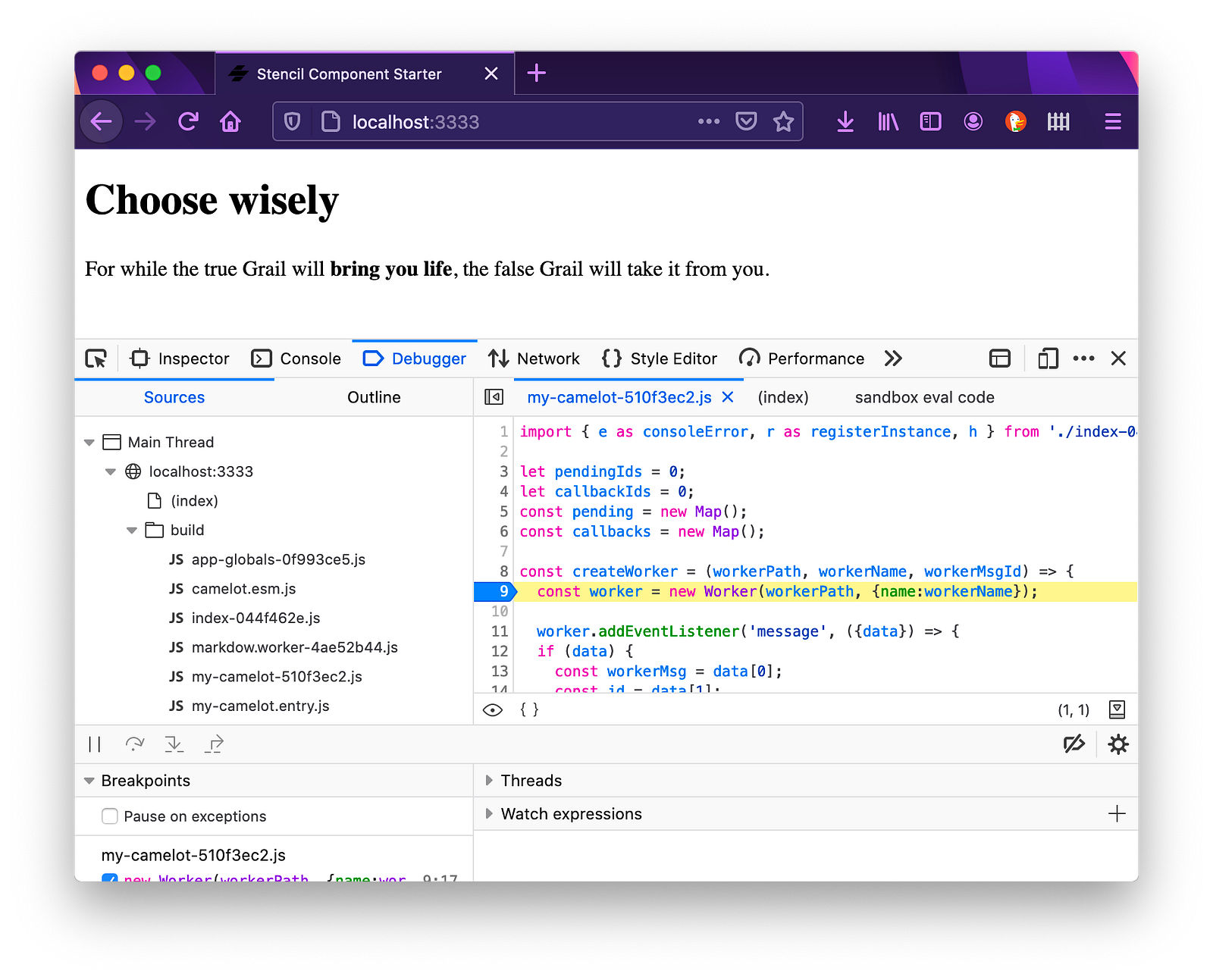Show more DevTools tools via double chevron
The image size is (1213, 980).
coord(893,358)
